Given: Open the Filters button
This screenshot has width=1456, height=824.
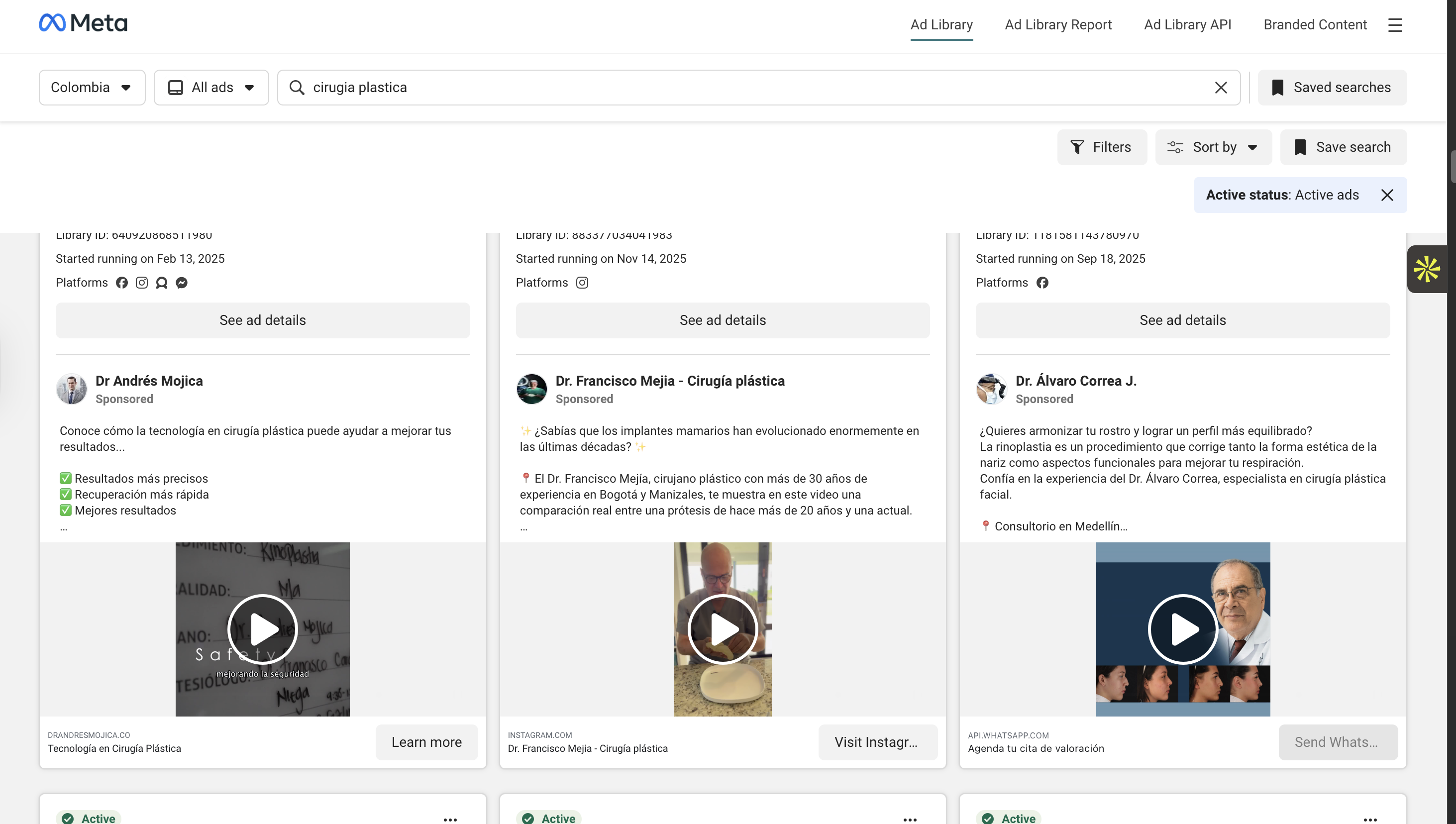Looking at the screenshot, I should point(1101,147).
